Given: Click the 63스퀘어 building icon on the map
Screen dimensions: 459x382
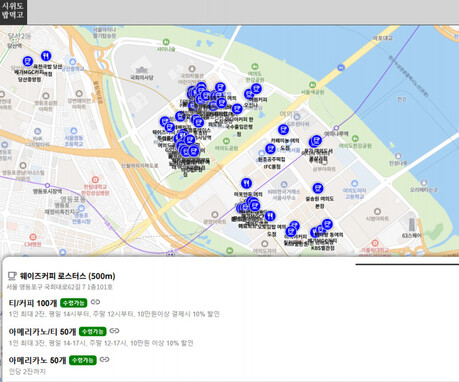Looking at the screenshot, I should (x=412, y=225).
